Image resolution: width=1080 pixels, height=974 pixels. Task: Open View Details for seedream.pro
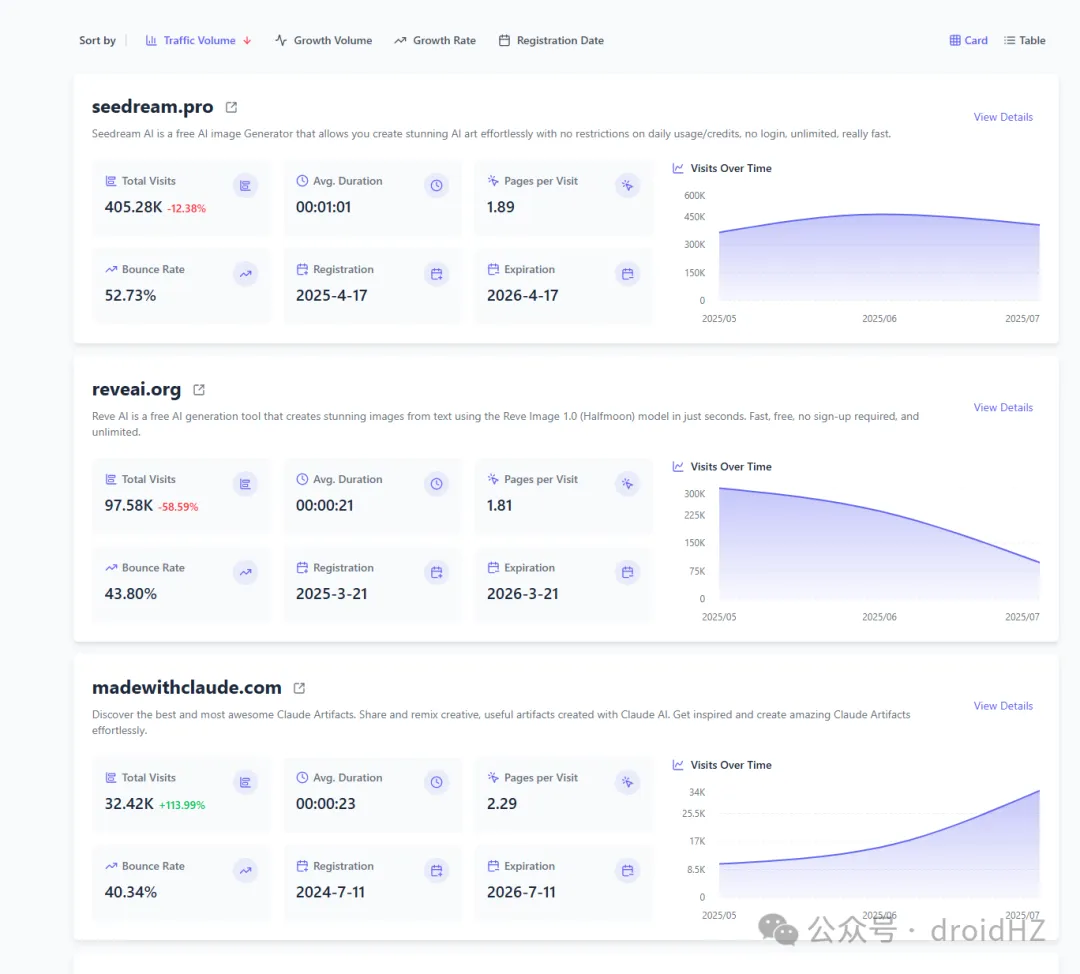click(x=1003, y=116)
